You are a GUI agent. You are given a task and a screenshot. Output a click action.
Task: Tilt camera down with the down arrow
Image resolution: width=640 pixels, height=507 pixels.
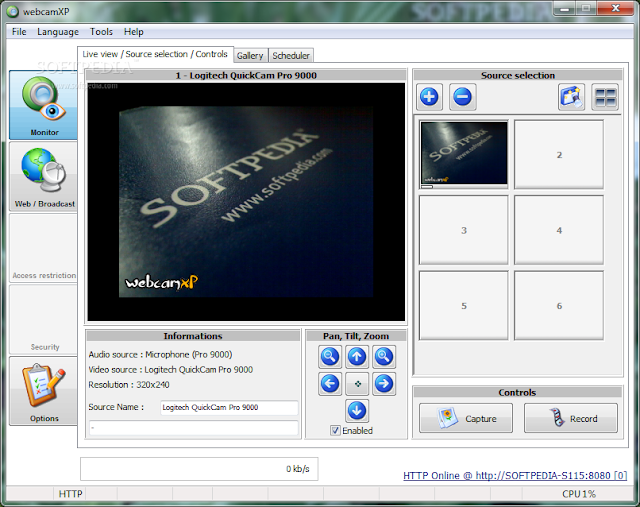coord(357,411)
